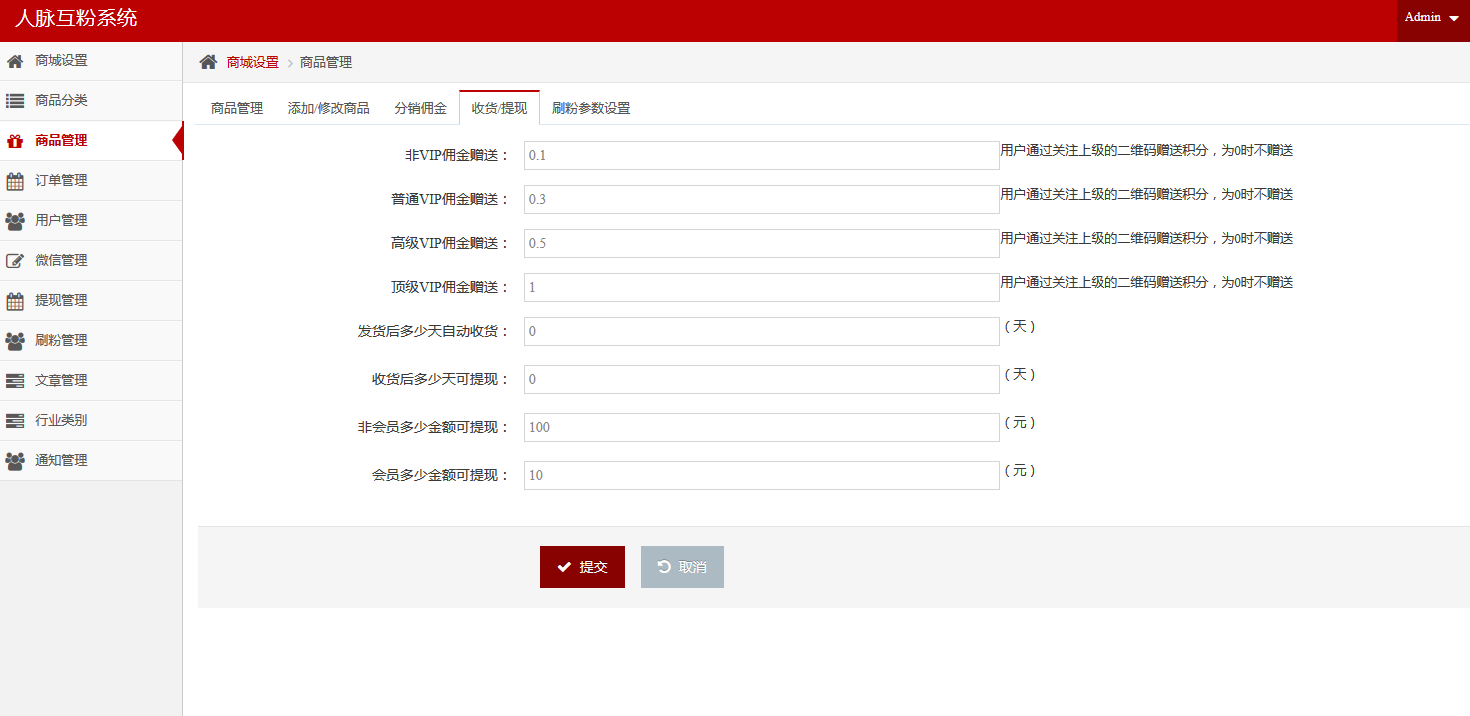Focus the 非VIP佣金赠送 input field
The height and width of the screenshot is (716, 1470).
(761, 155)
